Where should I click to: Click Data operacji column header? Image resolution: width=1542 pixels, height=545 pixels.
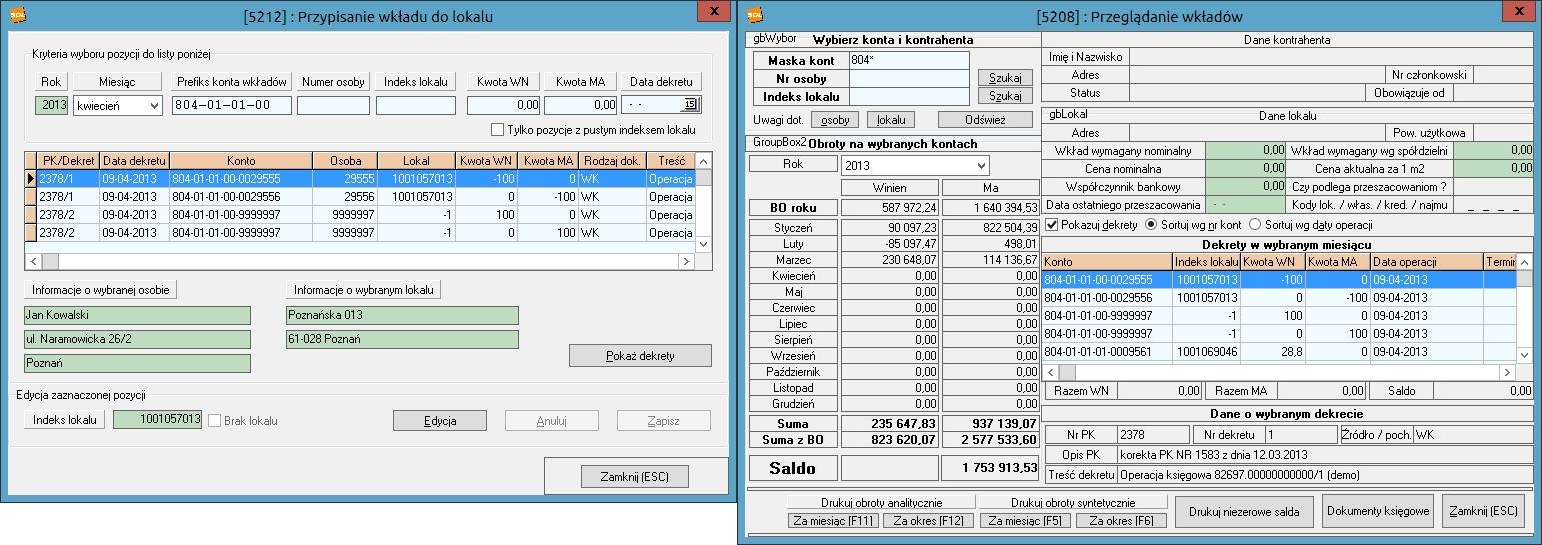[1425, 262]
